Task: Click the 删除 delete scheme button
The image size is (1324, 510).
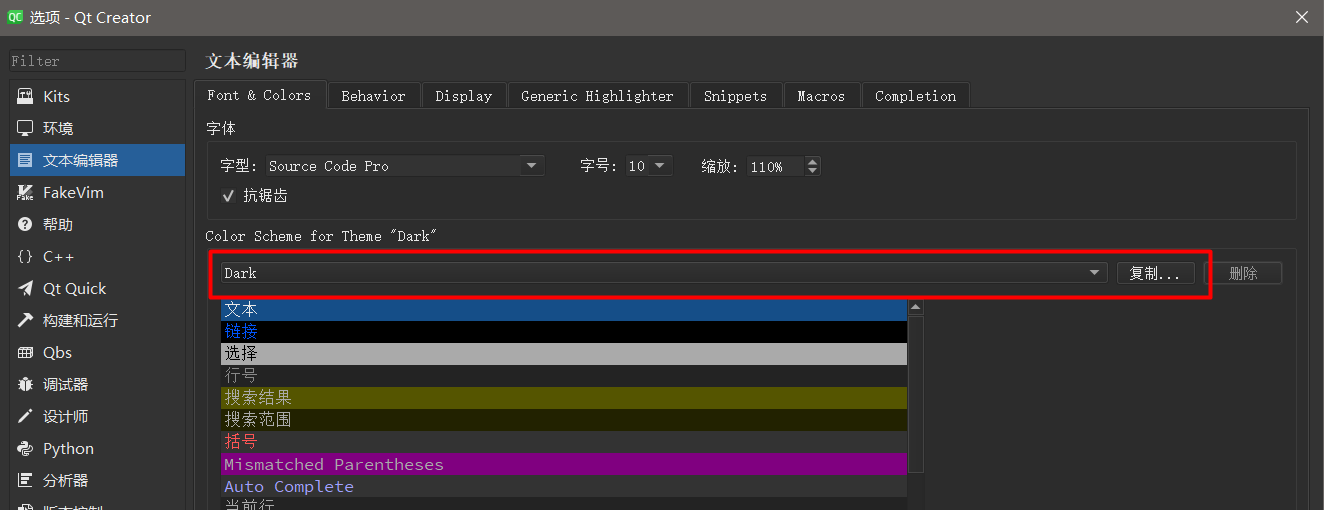Action: [x=1243, y=273]
